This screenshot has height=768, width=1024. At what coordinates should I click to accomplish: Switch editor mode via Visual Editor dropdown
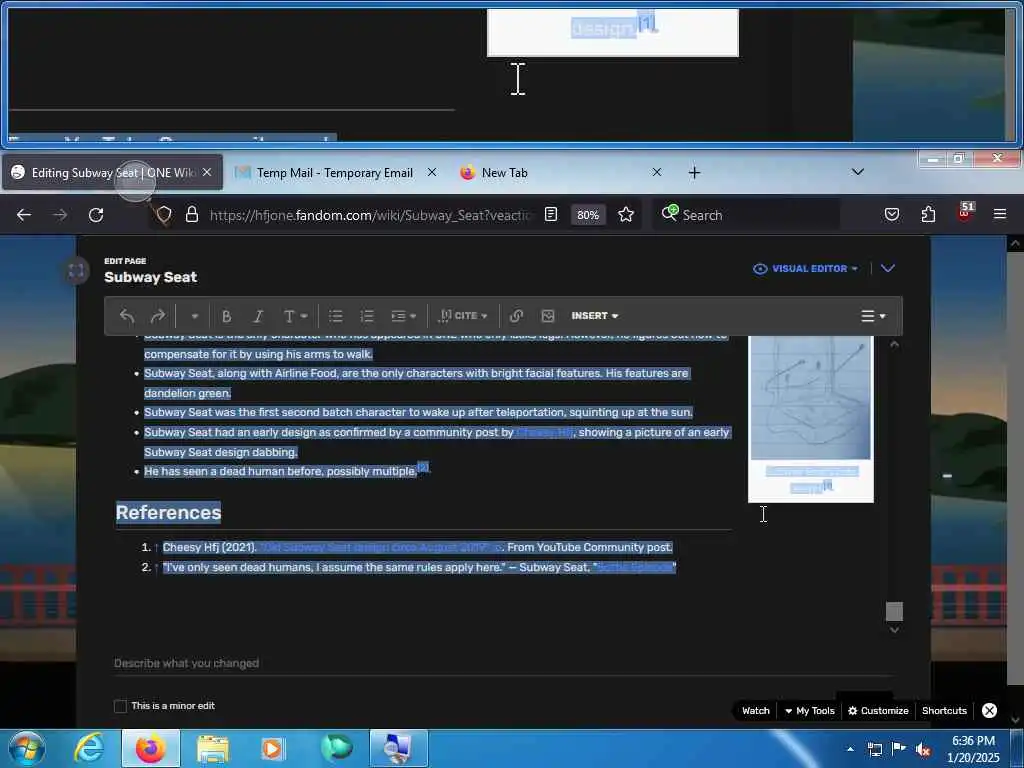805,268
